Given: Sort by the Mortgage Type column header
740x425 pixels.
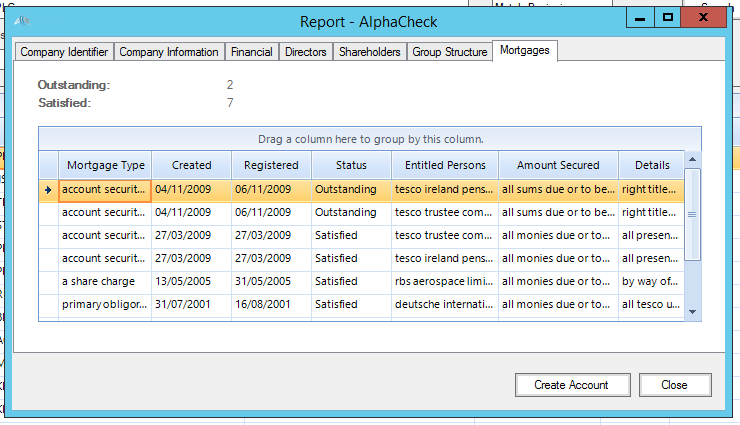Looking at the screenshot, I should [x=105, y=165].
